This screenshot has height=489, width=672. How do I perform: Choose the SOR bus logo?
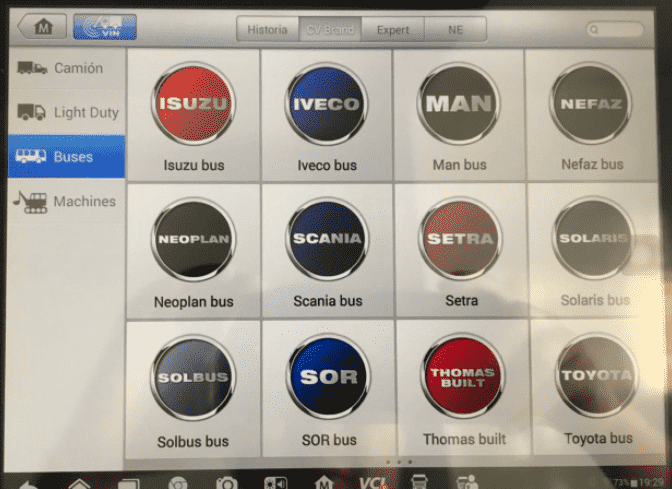[329, 376]
